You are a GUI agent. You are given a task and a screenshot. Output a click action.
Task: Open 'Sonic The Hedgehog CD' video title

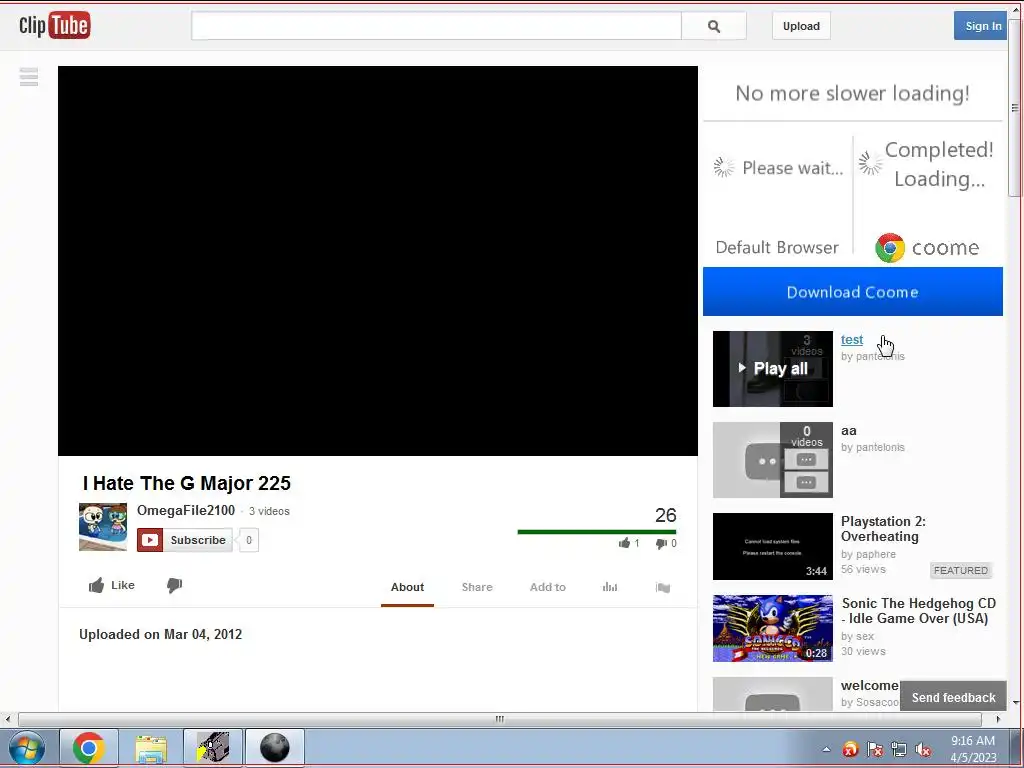[x=918, y=611]
